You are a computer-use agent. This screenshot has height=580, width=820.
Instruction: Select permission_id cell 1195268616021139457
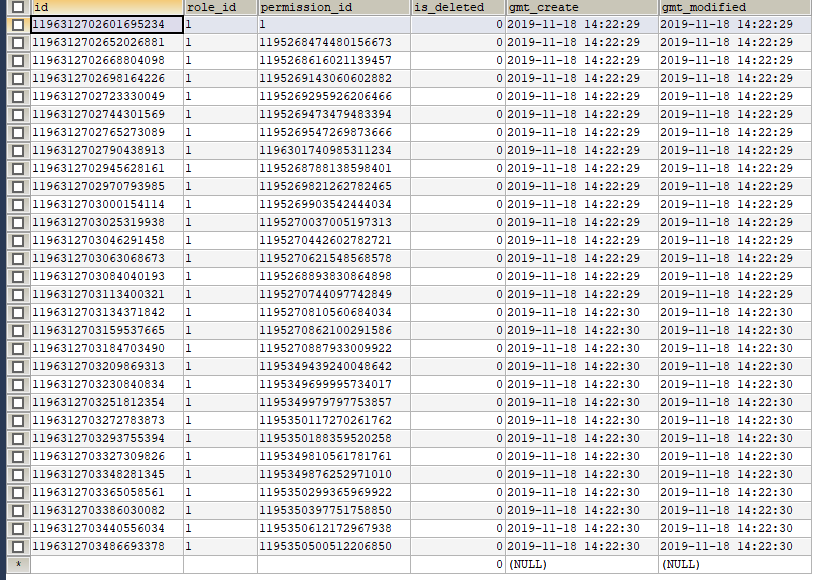(x=334, y=61)
